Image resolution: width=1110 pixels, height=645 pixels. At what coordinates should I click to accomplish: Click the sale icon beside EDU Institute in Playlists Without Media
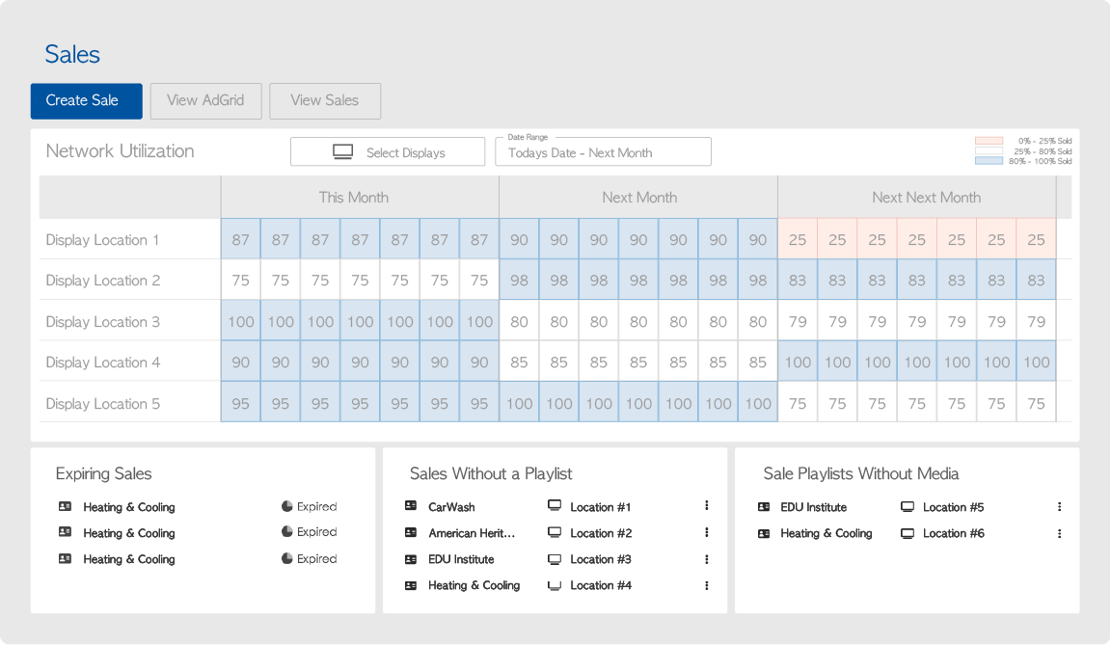coord(764,507)
